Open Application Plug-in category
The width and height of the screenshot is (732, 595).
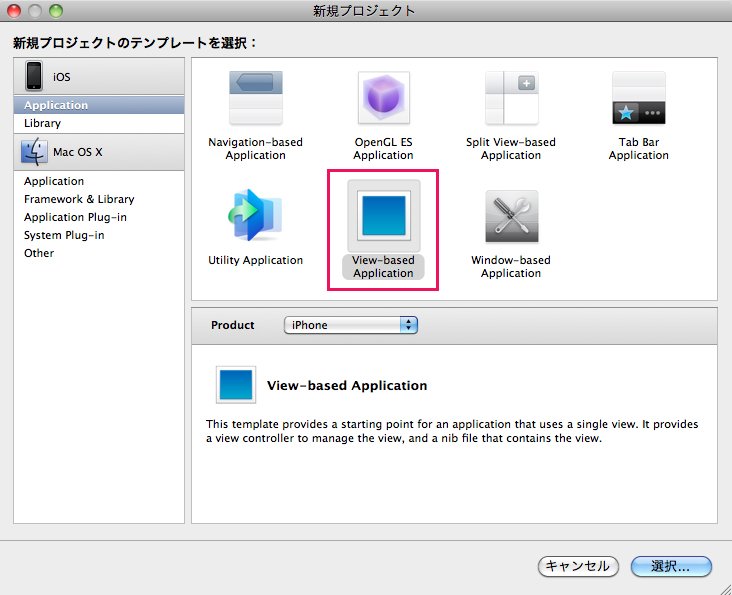99,217
